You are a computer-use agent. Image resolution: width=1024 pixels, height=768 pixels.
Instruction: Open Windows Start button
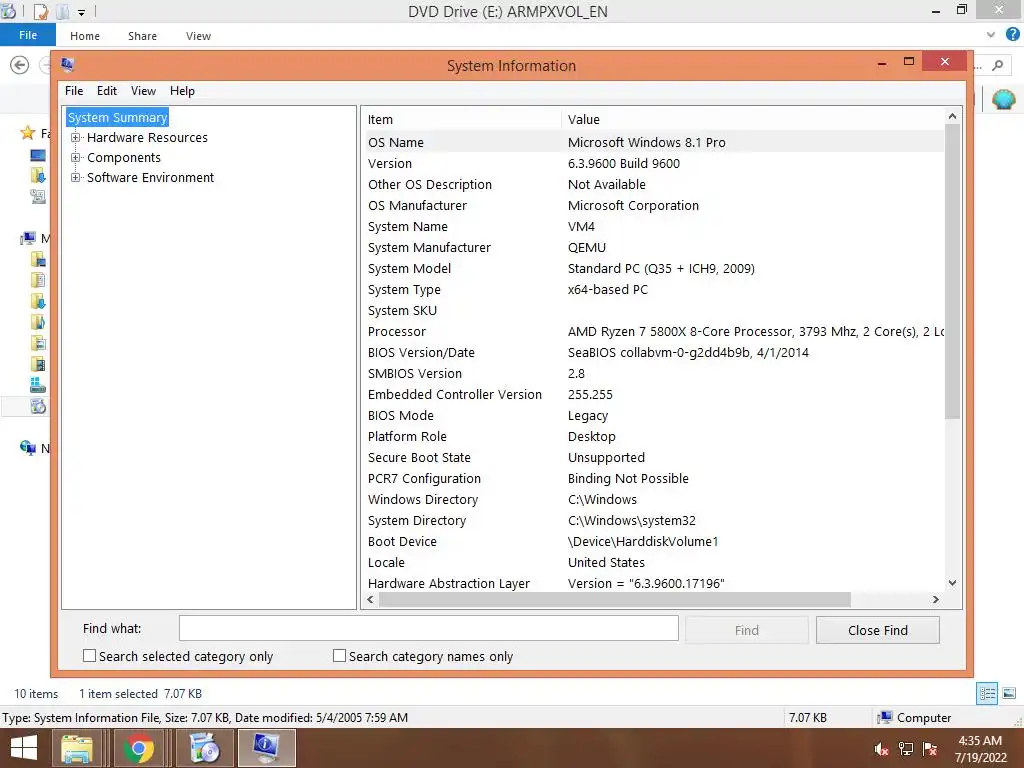pyautogui.click(x=24, y=748)
